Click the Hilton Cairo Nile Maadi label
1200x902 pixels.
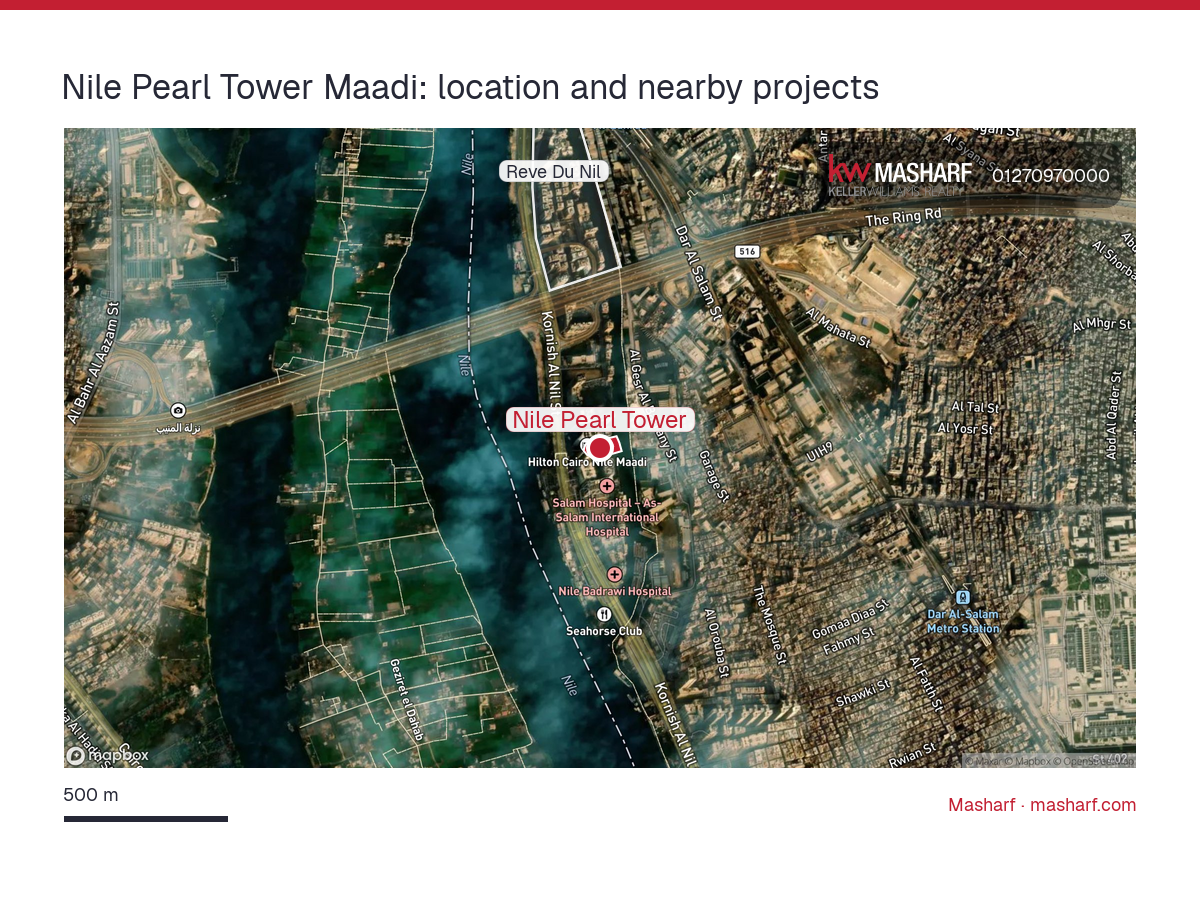click(x=588, y=463)
